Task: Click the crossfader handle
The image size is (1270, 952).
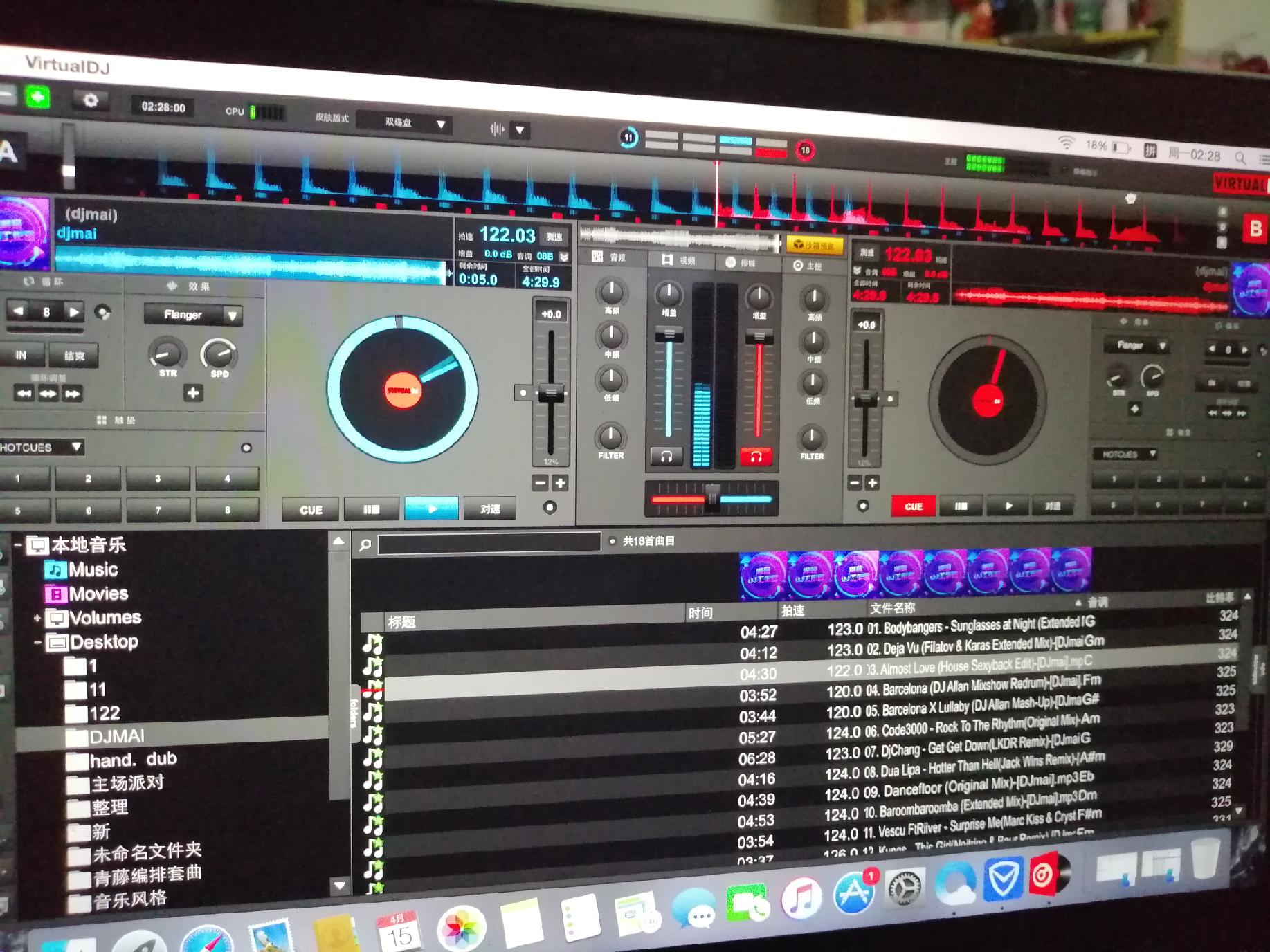Action: [711, 498]
